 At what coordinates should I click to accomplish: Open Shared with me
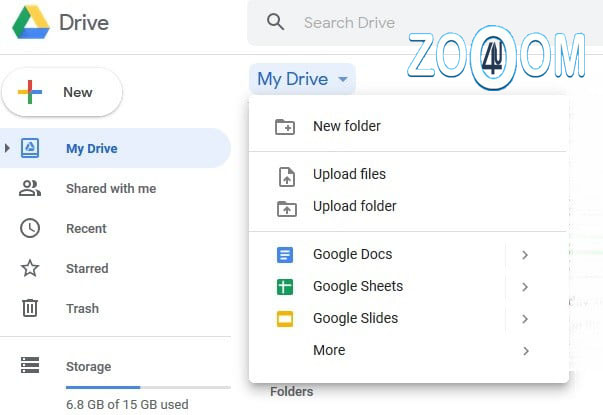pos(111,188)
